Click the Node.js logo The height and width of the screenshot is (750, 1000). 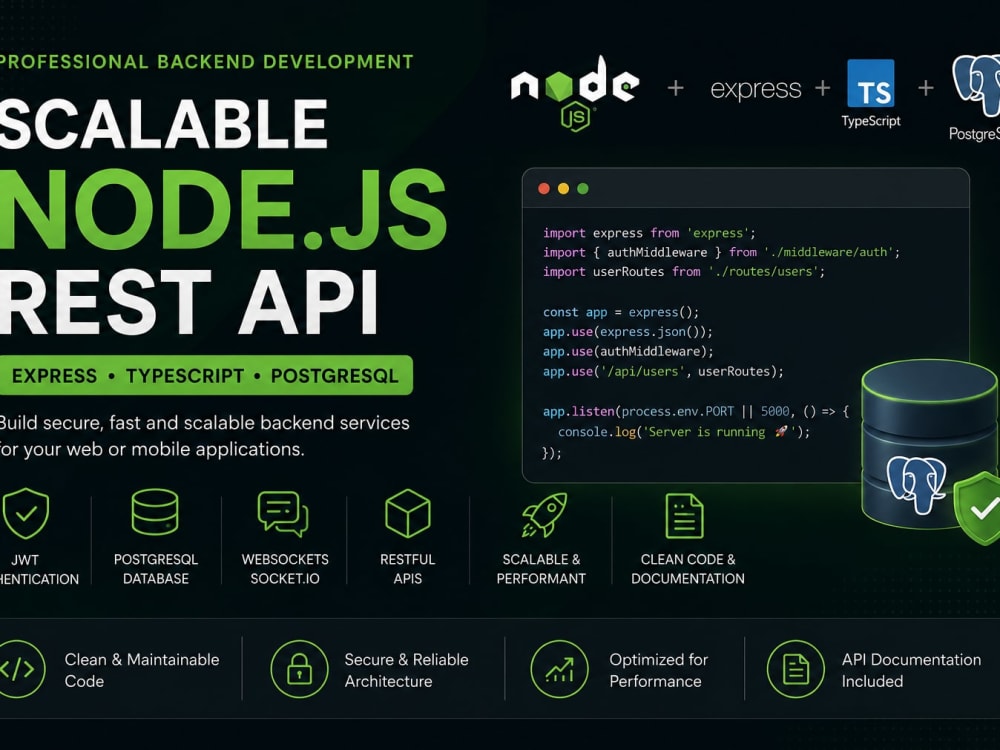pos(575,93)
